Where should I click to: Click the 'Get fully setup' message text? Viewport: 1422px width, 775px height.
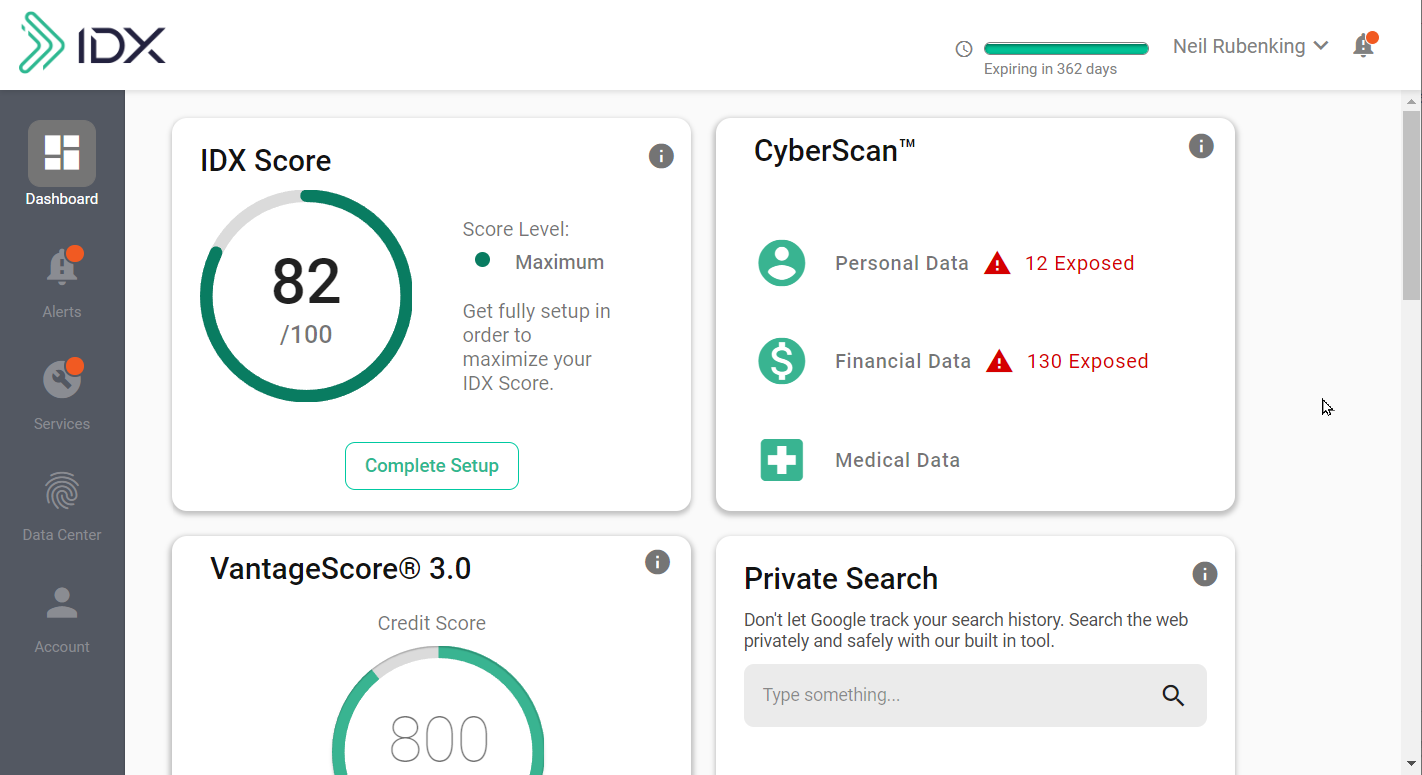click(537, 347)
